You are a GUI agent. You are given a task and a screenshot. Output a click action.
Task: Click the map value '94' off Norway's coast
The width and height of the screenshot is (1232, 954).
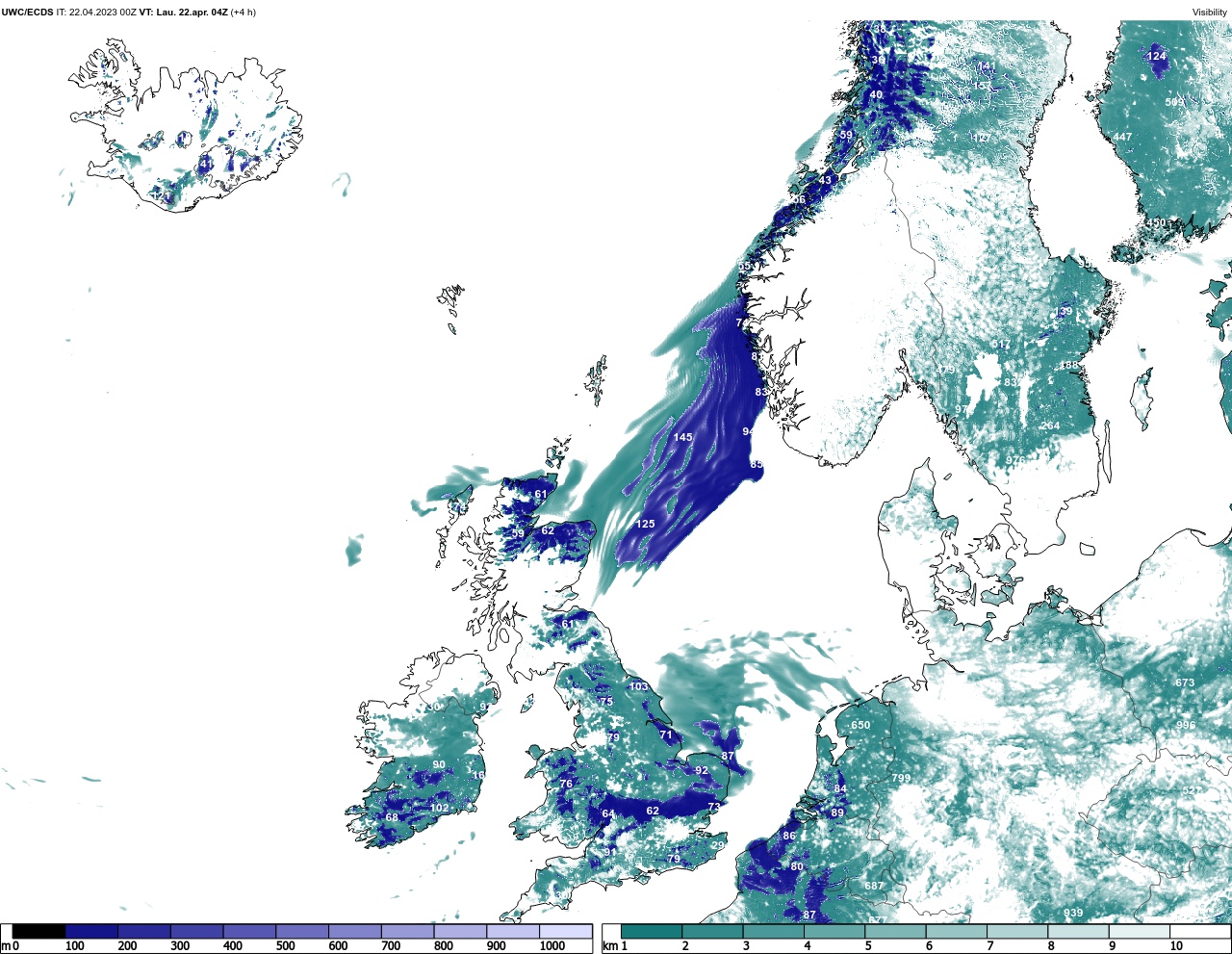click(749, 432)
